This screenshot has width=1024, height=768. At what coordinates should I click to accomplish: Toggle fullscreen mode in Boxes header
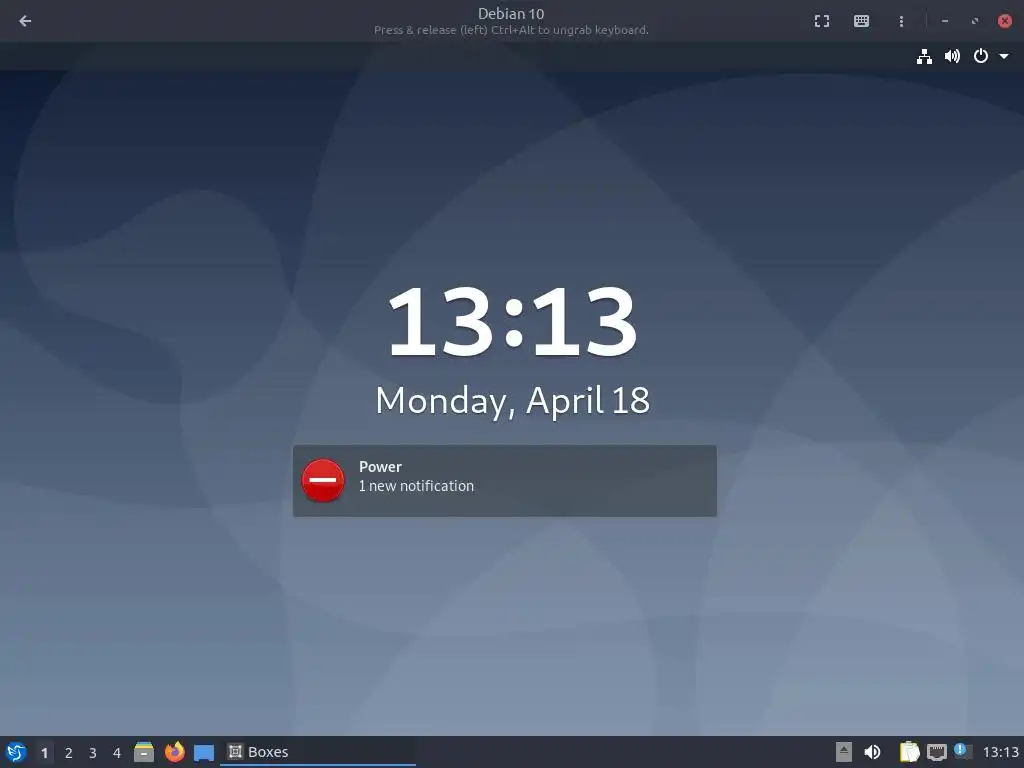[822, 21]
